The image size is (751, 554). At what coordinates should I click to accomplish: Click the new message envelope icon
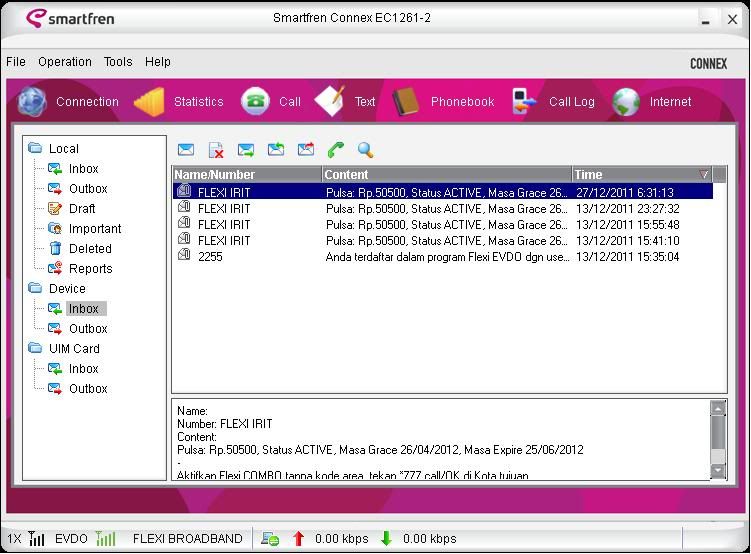click(x=186, y=150)
